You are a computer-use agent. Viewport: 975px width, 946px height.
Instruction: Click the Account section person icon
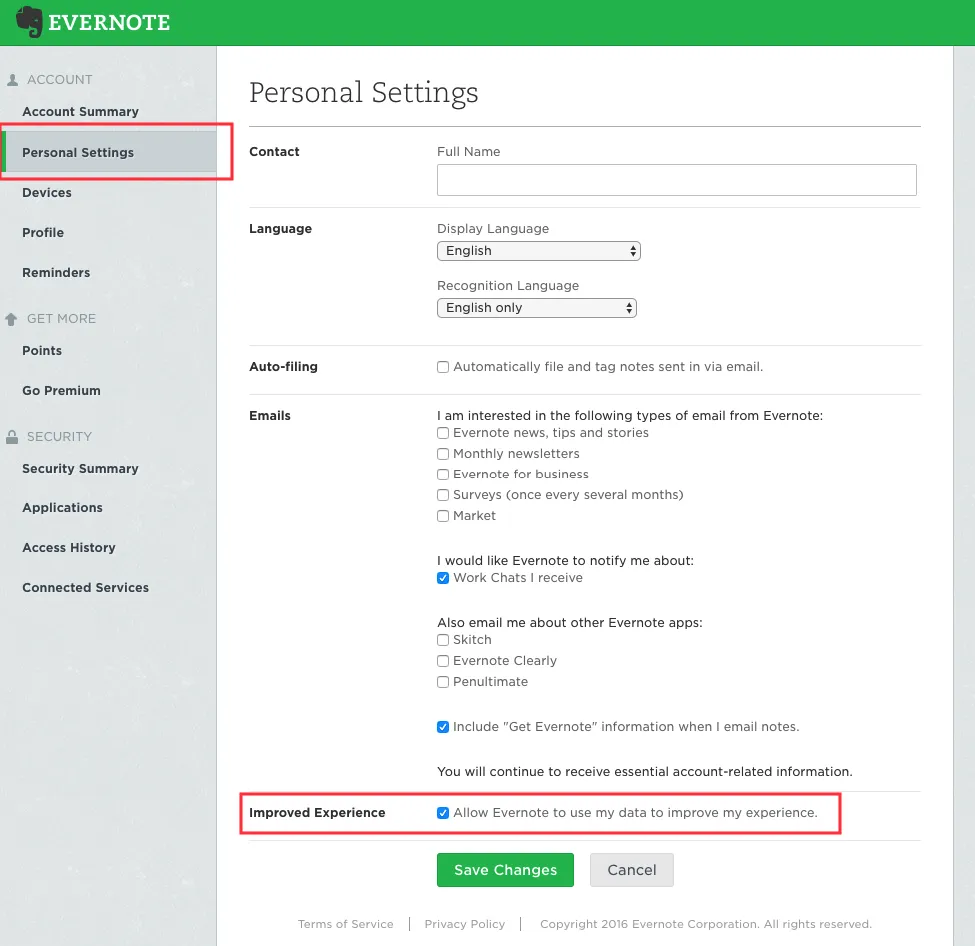pos(12,80)
